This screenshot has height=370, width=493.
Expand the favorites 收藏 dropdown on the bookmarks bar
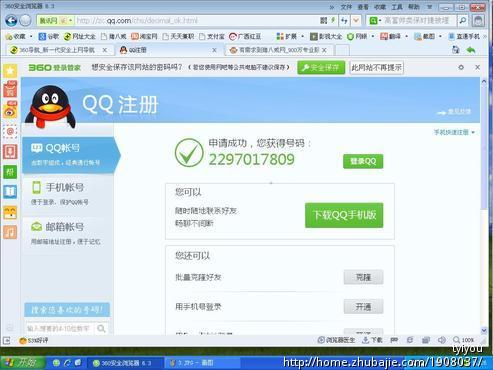(32, 36)
